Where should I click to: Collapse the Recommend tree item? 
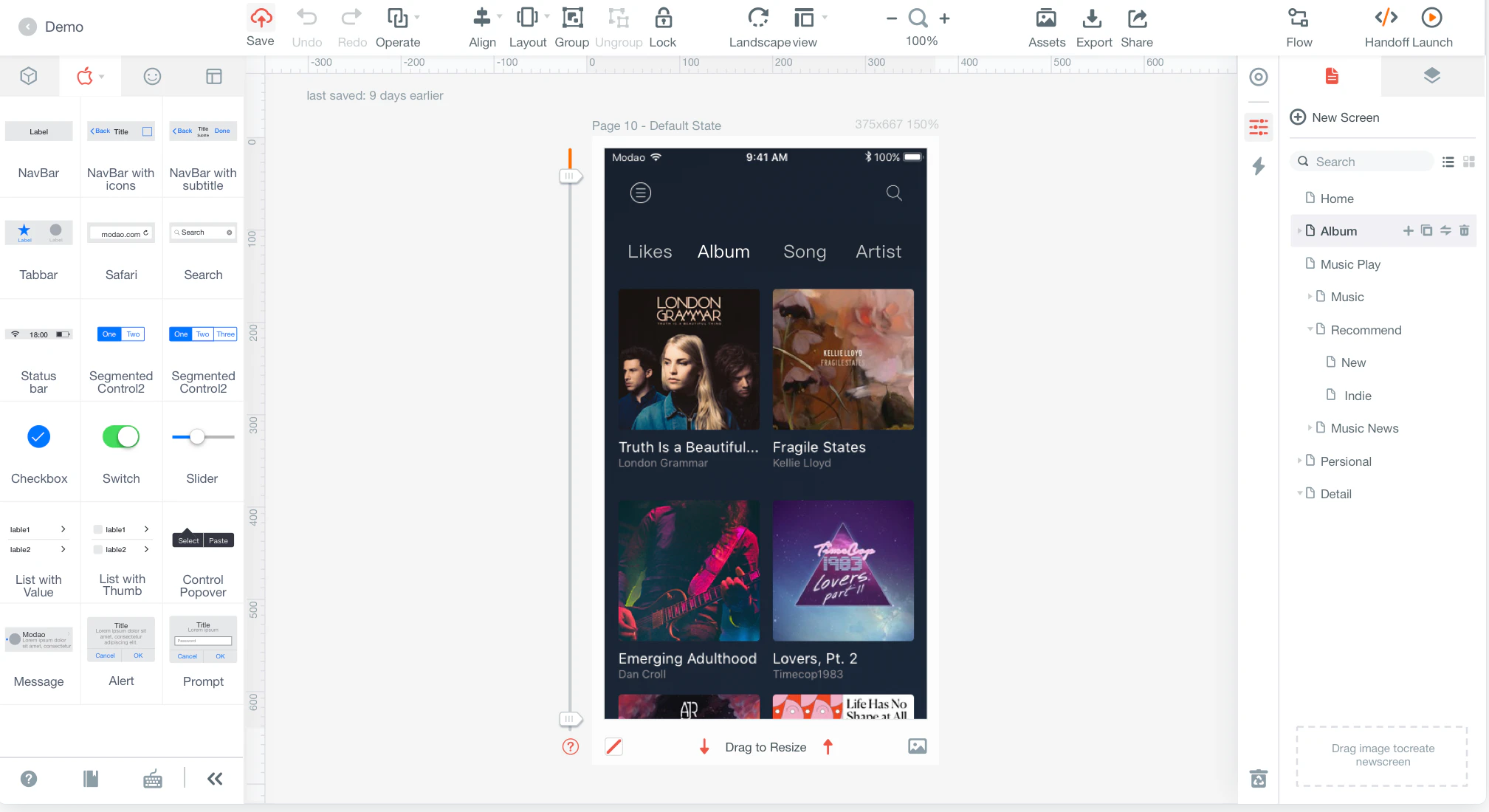coord(1310,329)
